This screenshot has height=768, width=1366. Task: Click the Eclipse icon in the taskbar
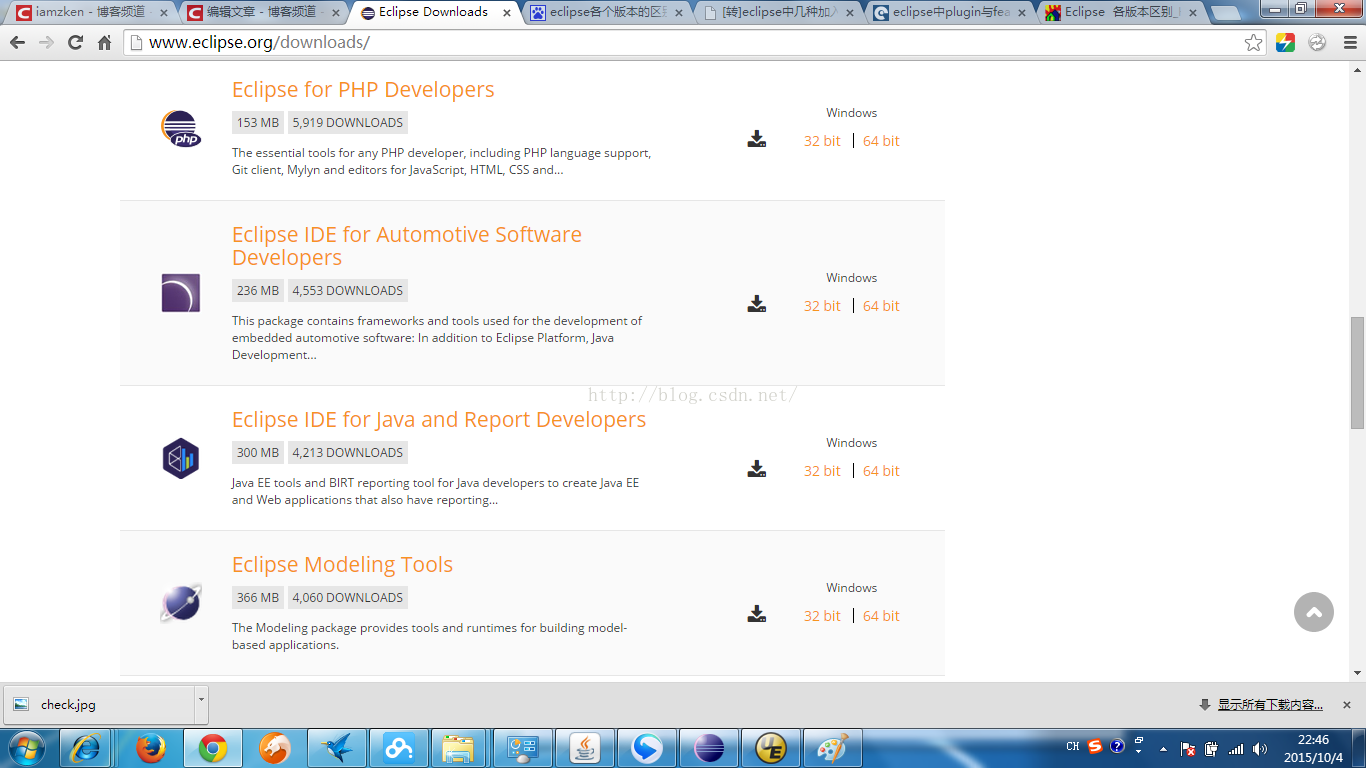(x=709, y=748)
